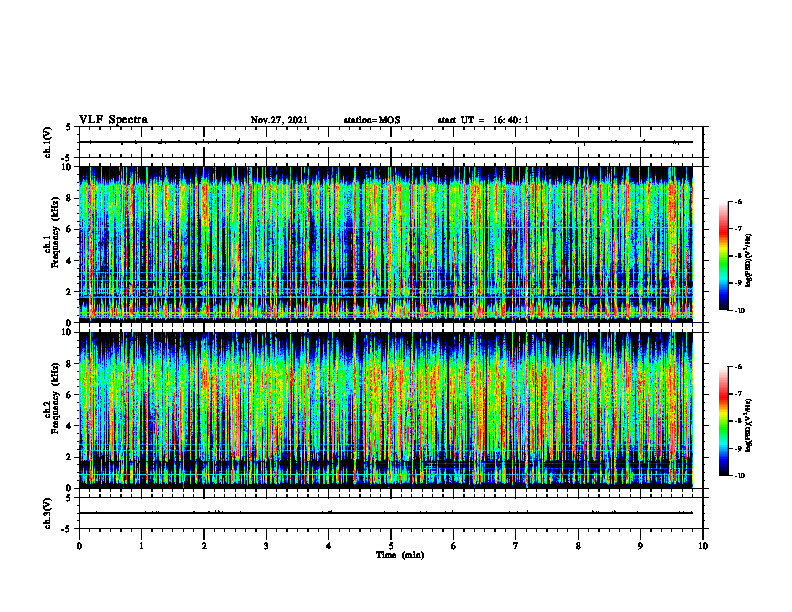Click the ch.2 spectrogram panel

coord(386,410)
